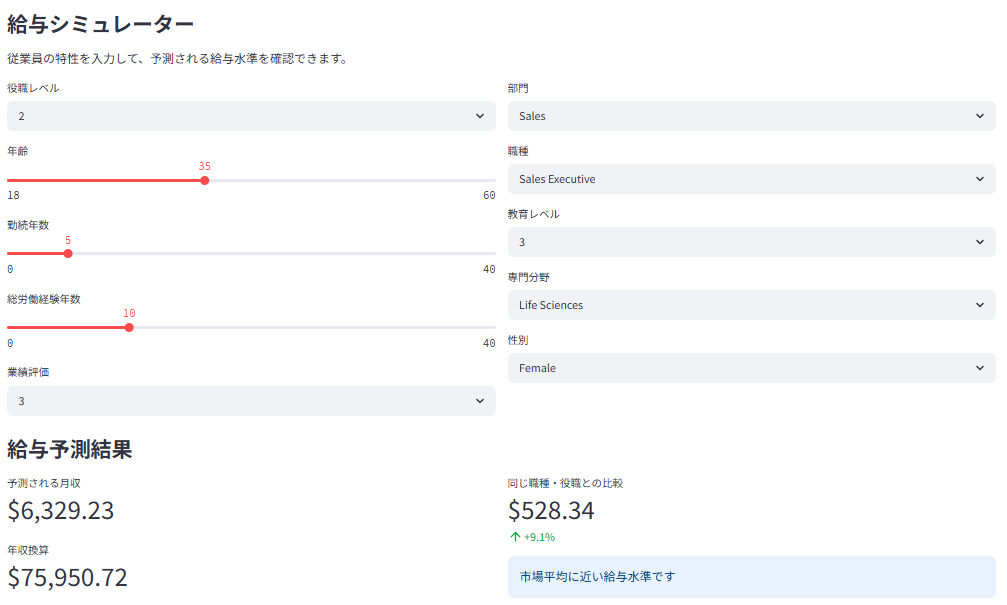This screenshot has width=1007, height=605.
Task: Open the 専門分野 dropdown showing Life Sciences
Action: 751,305
